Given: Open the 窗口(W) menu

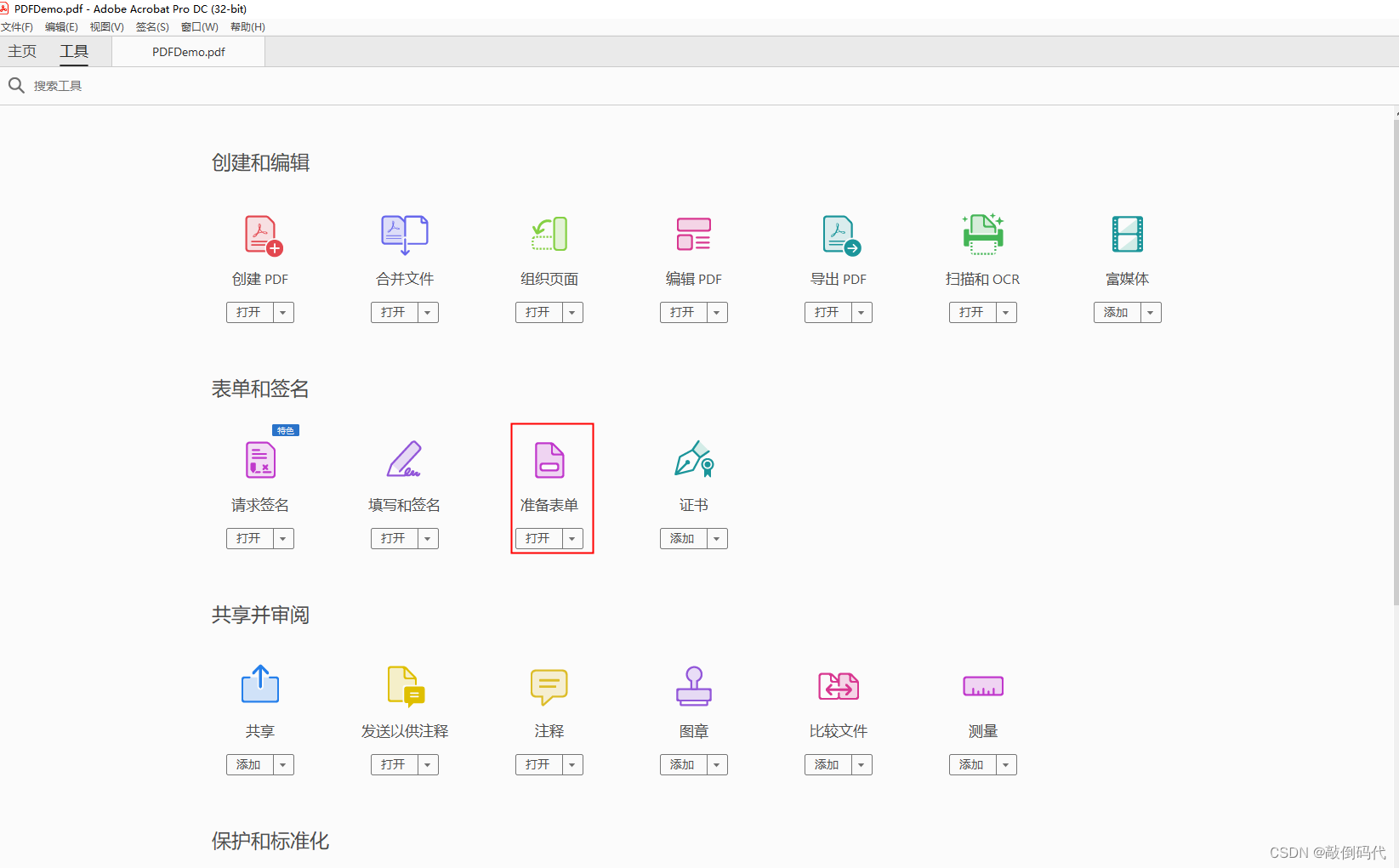Looking at the screenshot, I should (x=200, y=27).
